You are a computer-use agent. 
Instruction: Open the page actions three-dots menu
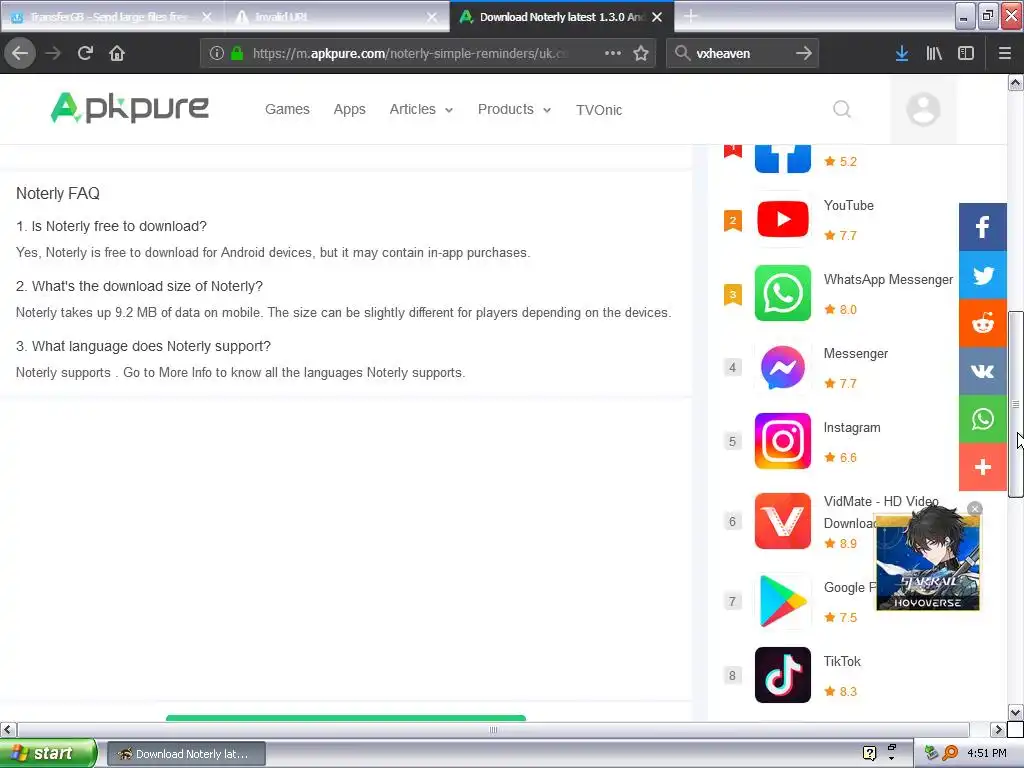coord(613,53)
